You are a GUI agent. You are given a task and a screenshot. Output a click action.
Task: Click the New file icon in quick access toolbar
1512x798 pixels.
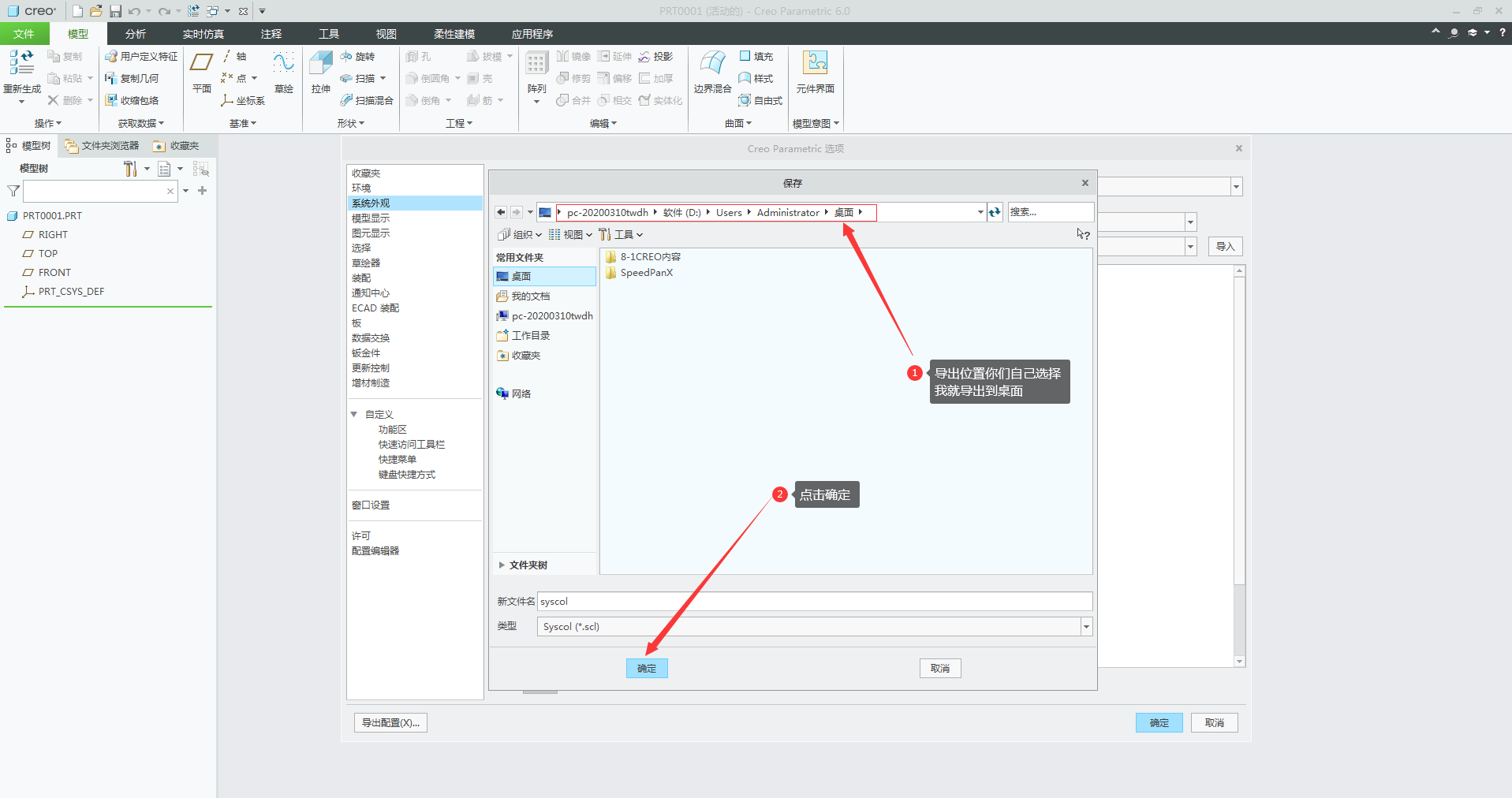click(x=77, y=11)
